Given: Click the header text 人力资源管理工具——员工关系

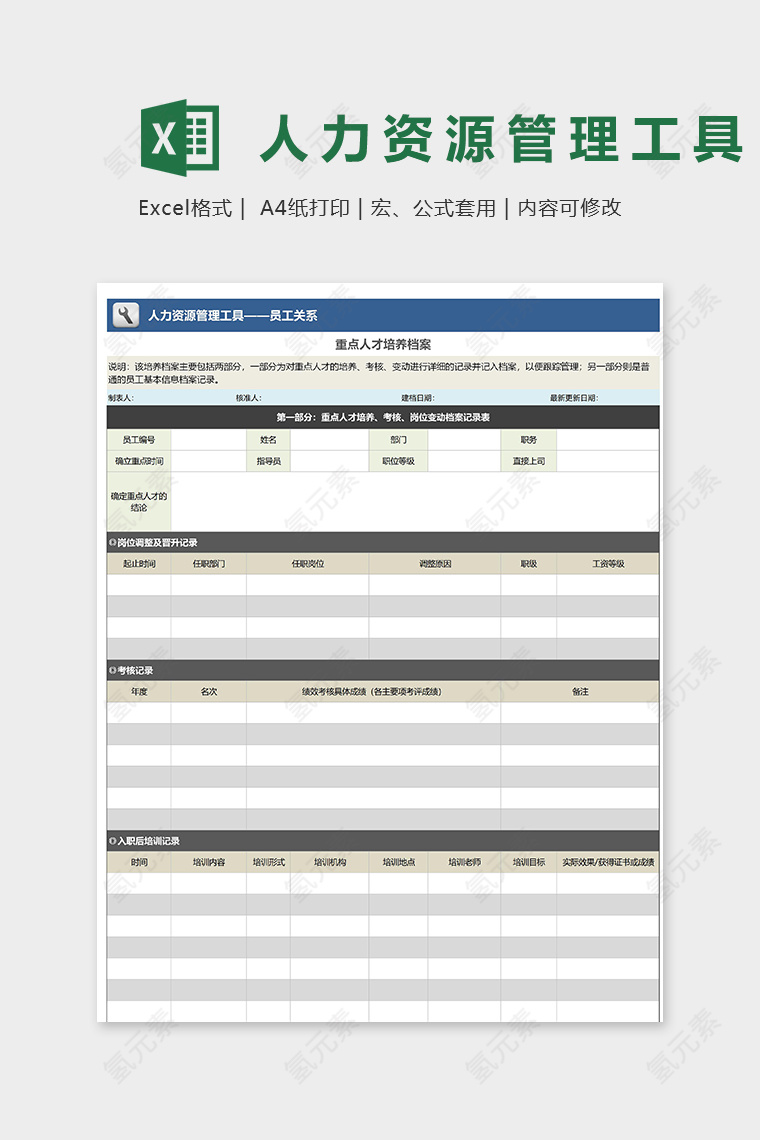Looking at the screenshot, I should (233, 316).
